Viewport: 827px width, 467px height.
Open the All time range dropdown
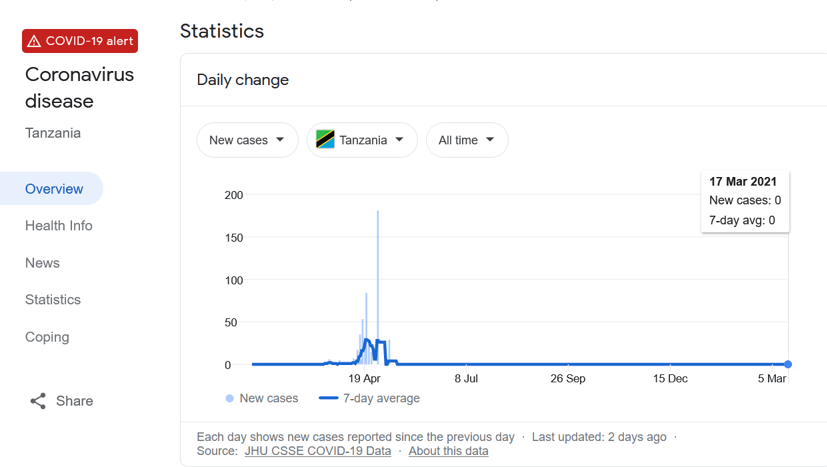point(467,140)
